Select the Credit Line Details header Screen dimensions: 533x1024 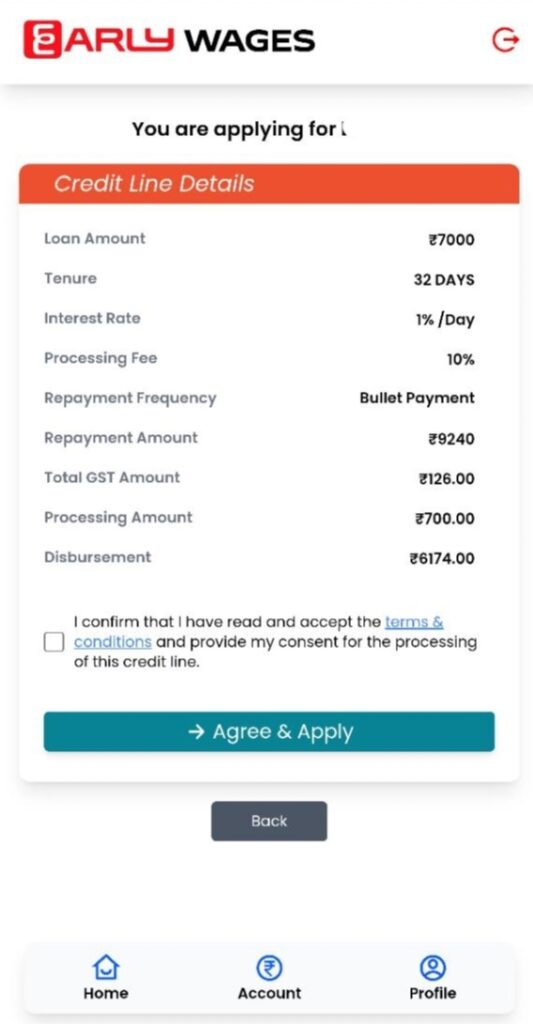click(269, 184)
